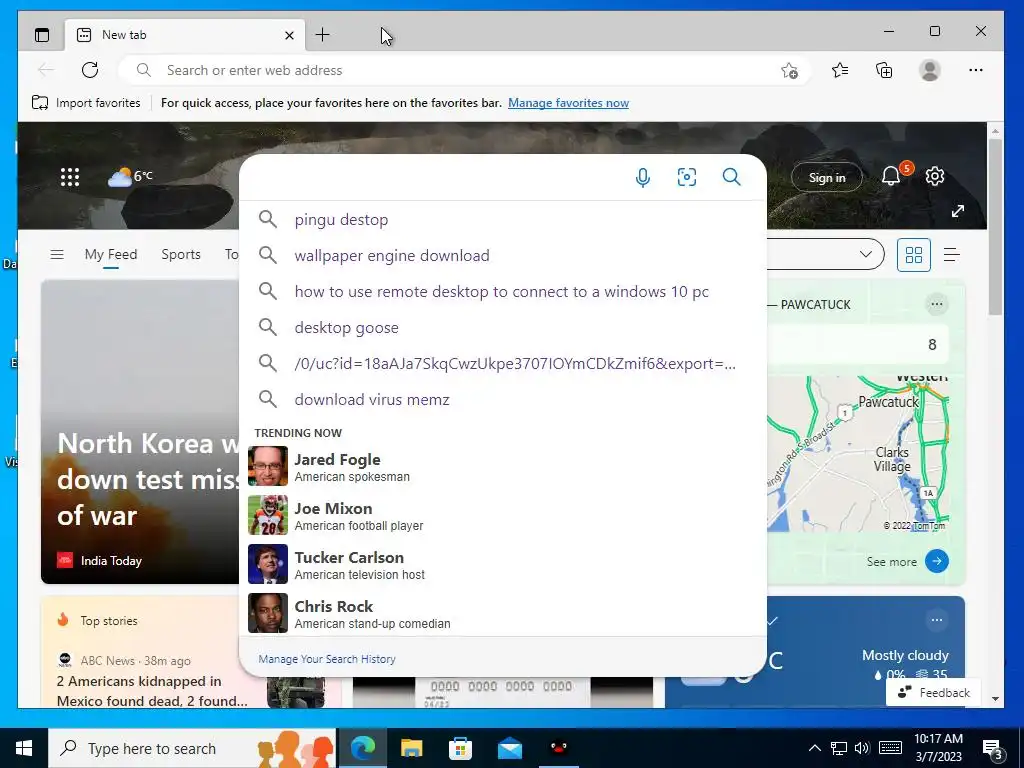Click the search magnifier button in search box

click(731, 177)
